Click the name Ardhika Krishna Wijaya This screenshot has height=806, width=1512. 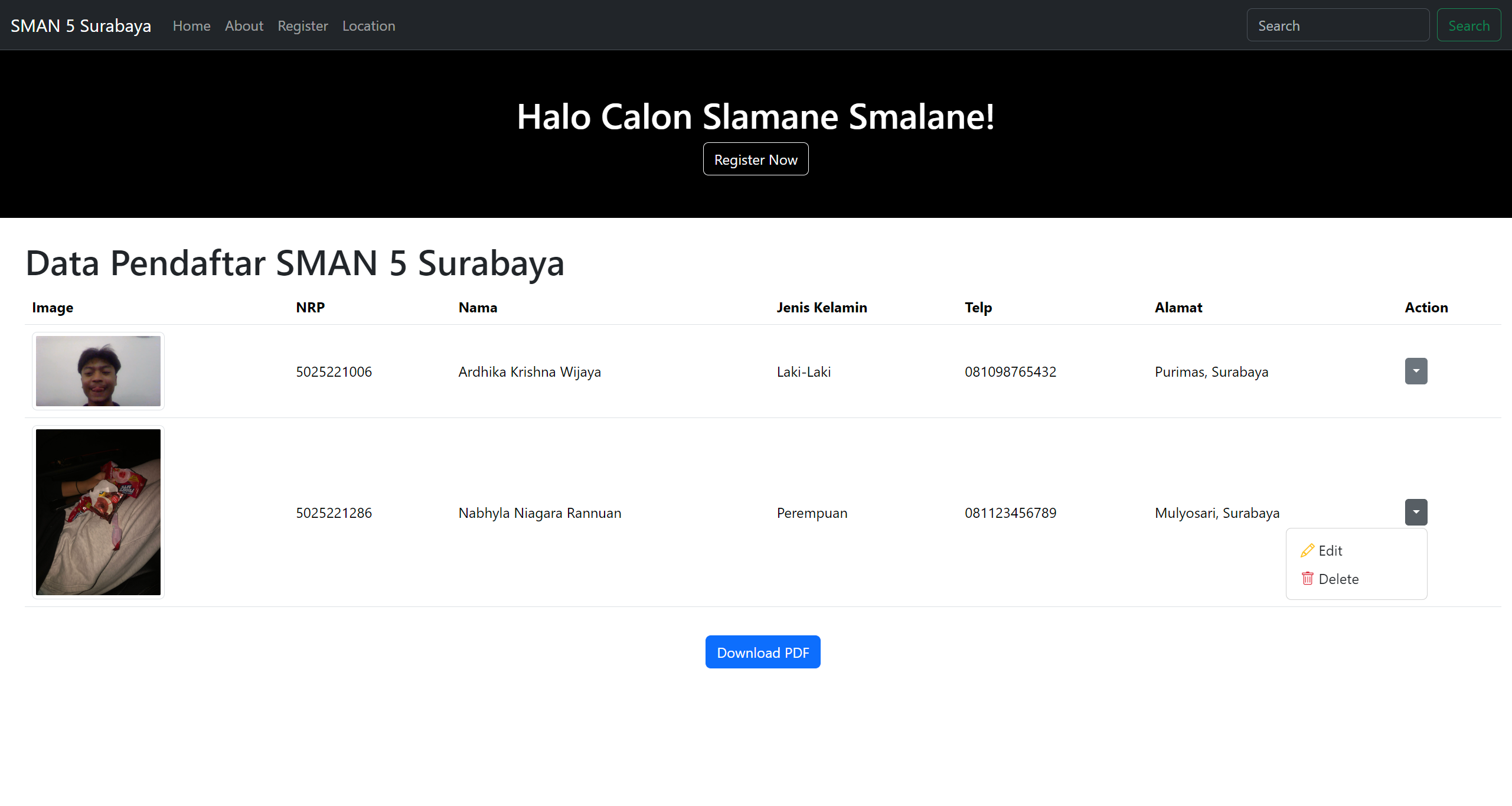[530, 371]
